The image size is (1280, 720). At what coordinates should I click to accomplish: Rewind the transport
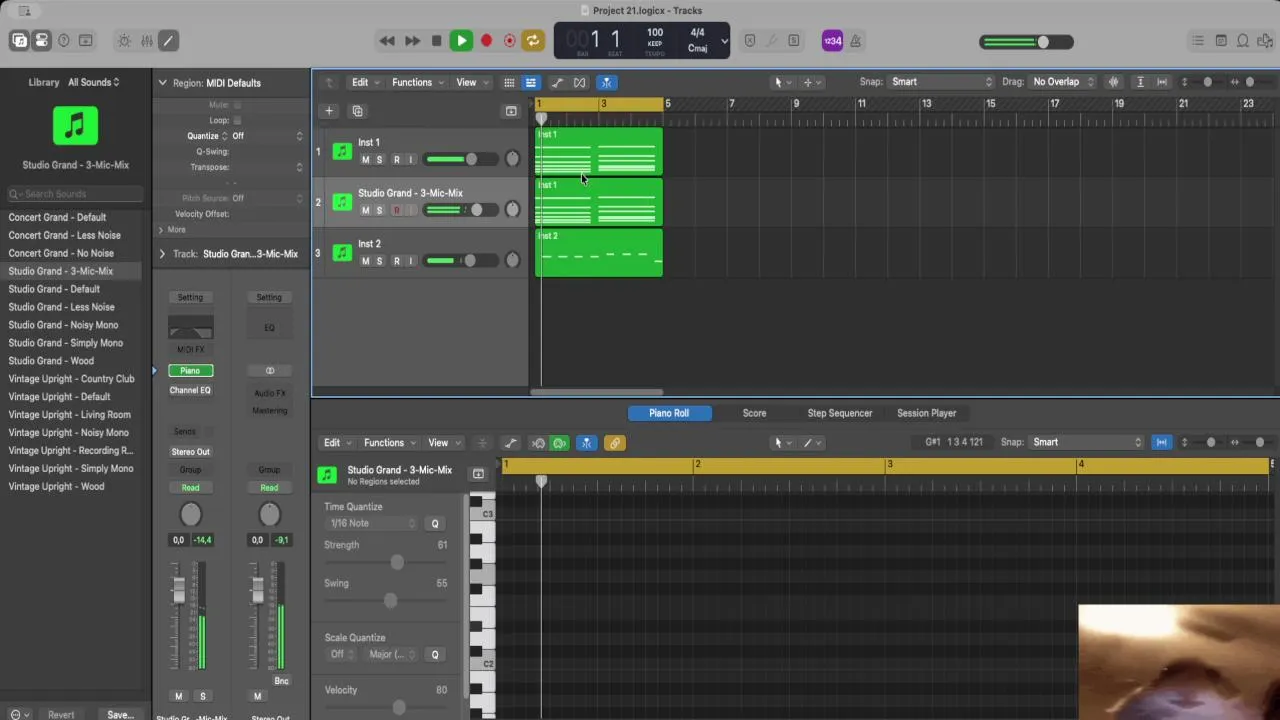click(387, 41)
